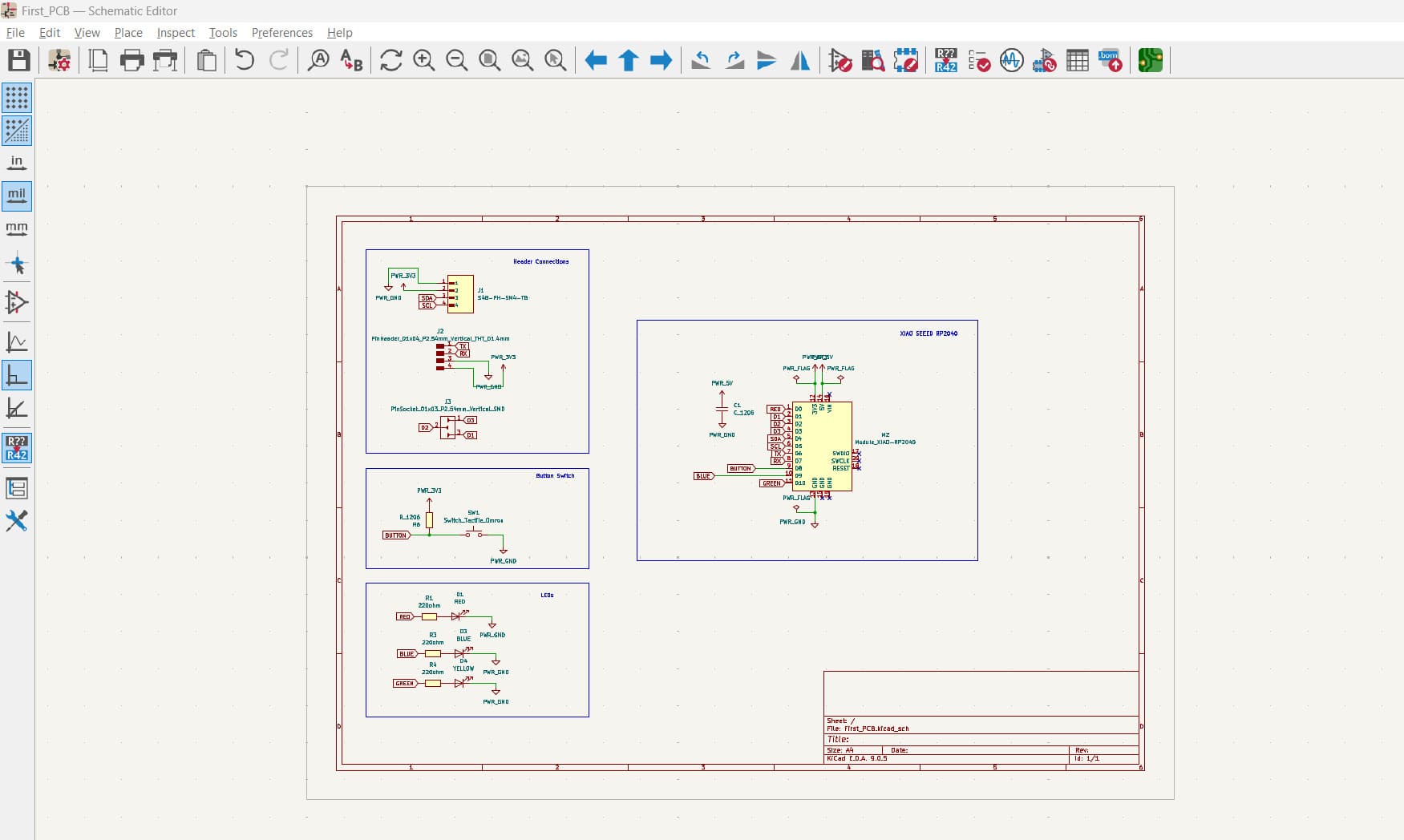Open the Symbol Fields Table
Screen dimensions: 1404x840
1077,60
